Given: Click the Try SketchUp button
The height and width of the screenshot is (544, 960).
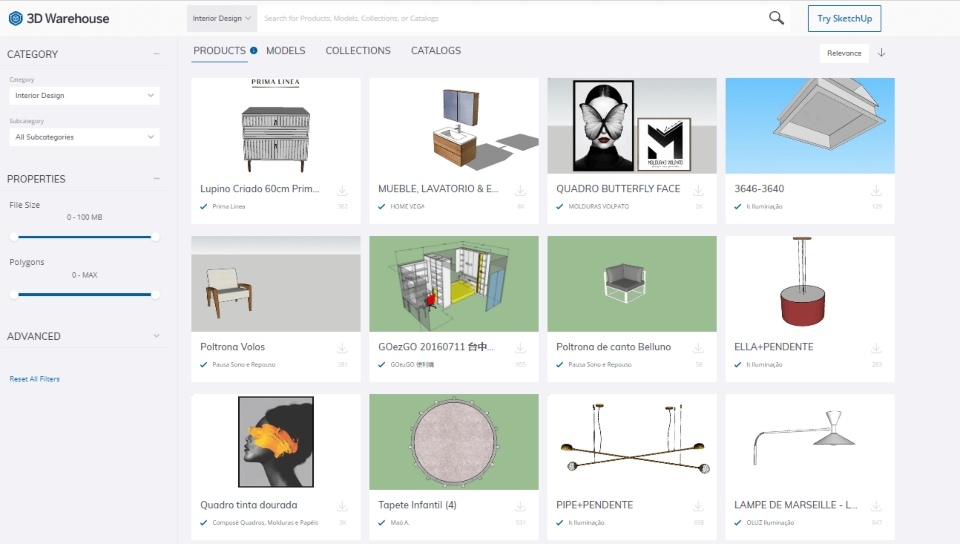Looking at the screenshot, I should pyautogui.click(x=844, y=18).
